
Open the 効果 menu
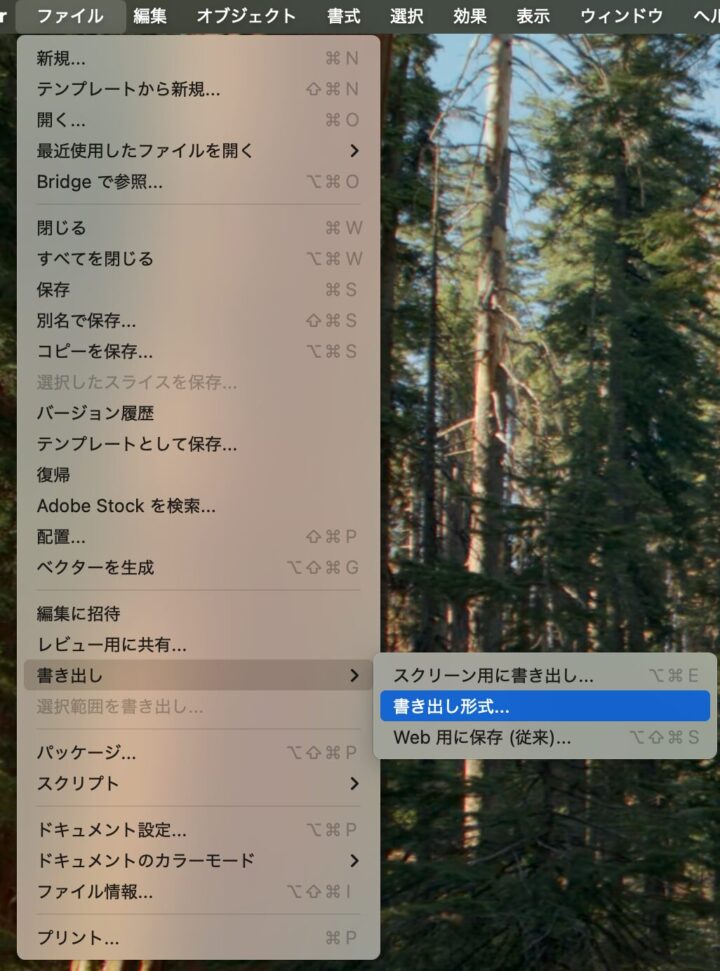point(470,16)
